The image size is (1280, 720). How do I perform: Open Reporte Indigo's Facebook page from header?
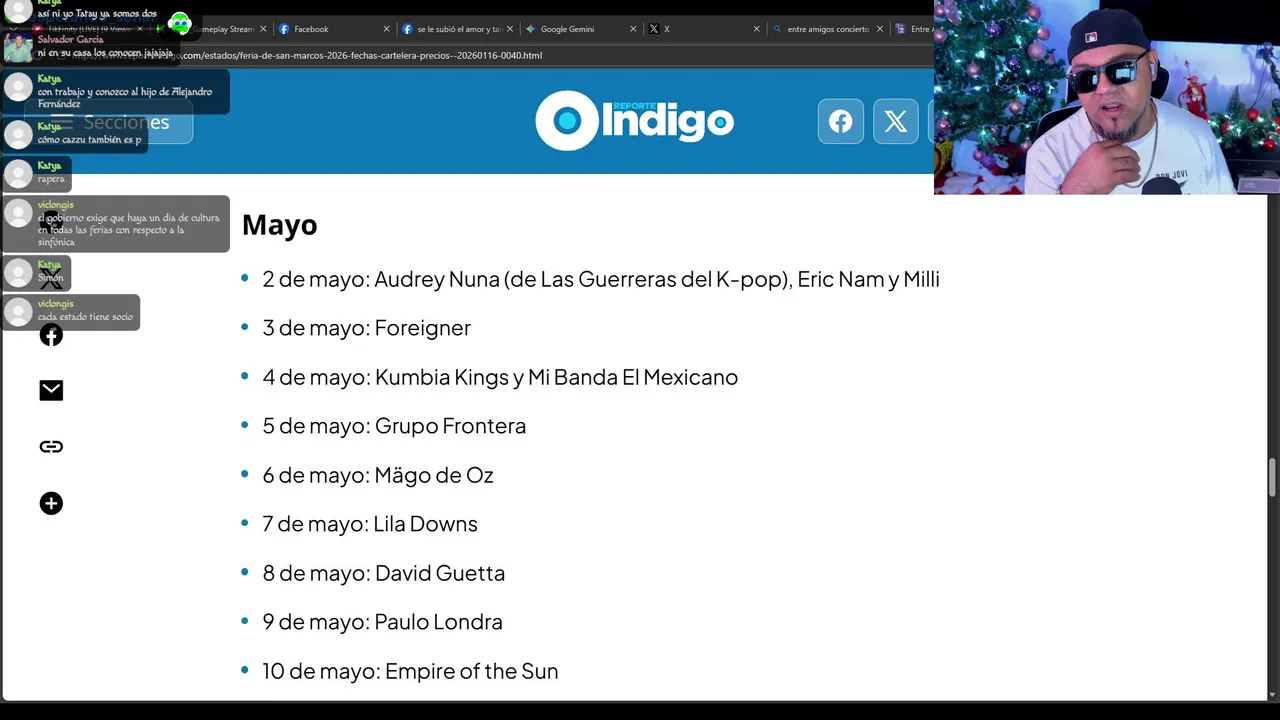click(840, 122)
